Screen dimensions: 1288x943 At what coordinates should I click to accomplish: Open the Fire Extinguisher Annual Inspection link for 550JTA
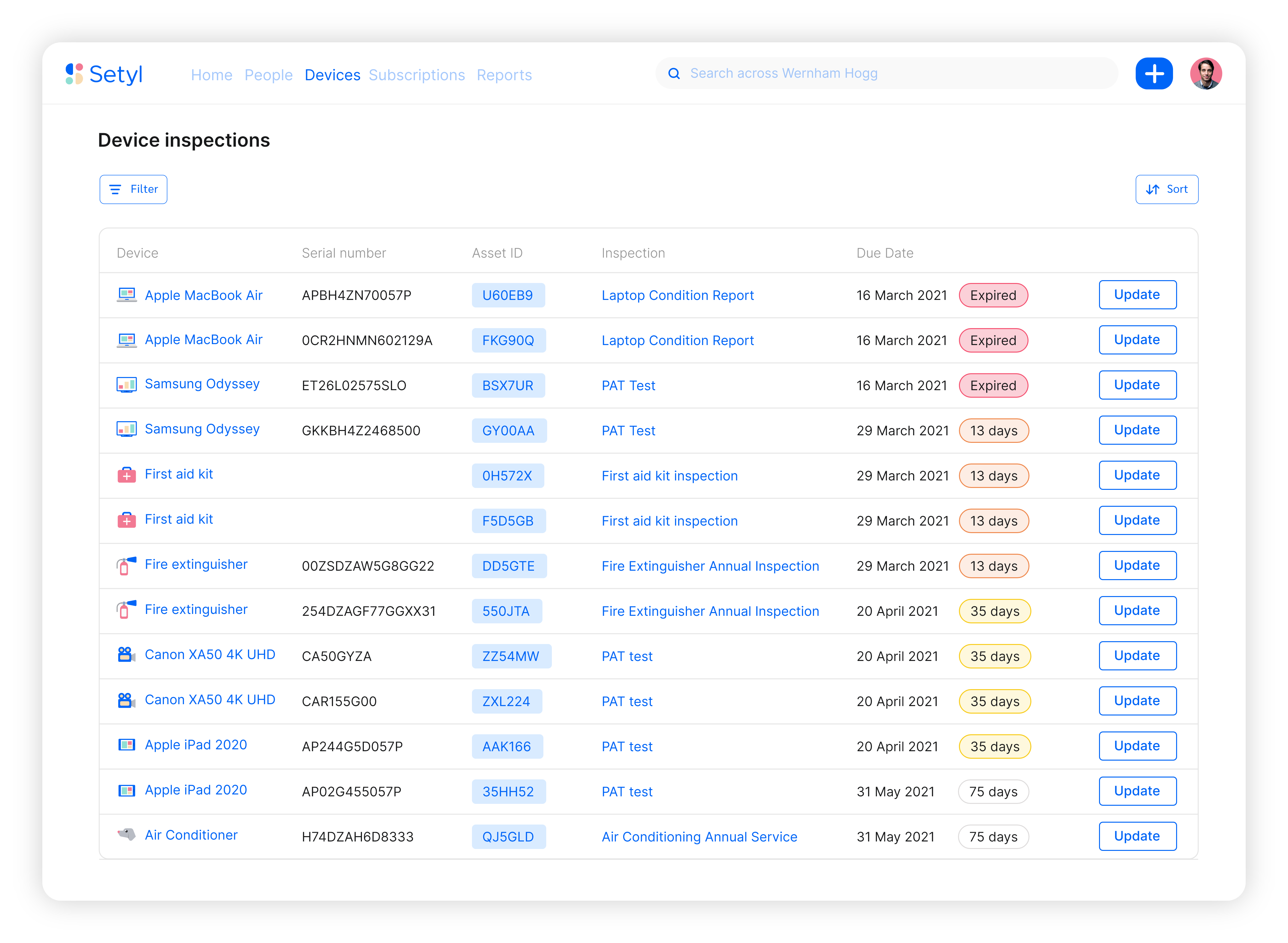click(x=710, y=611)
